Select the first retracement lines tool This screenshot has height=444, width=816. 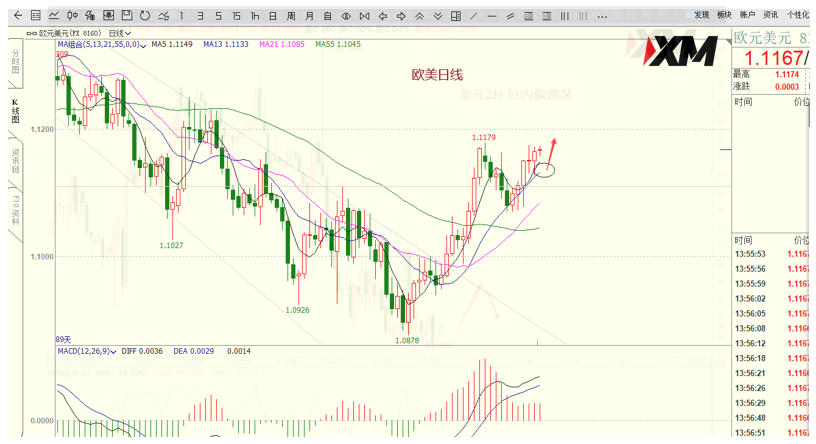click(x=528, y=16)
